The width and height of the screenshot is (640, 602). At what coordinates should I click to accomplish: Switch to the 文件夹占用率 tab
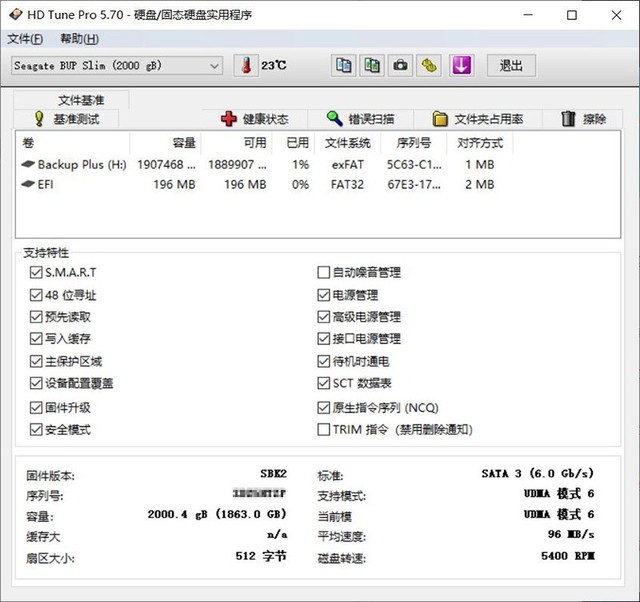[x=478, y=119]
